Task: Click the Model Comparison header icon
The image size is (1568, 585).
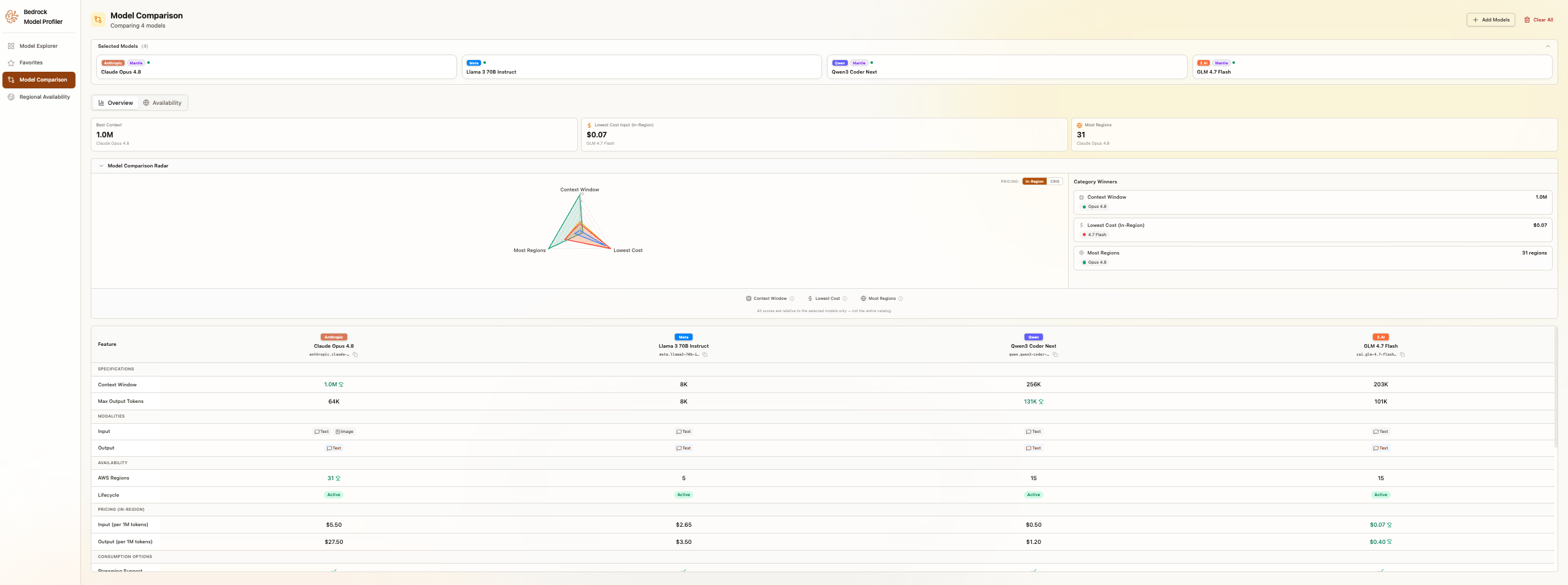Action: (x=98, y=20)
